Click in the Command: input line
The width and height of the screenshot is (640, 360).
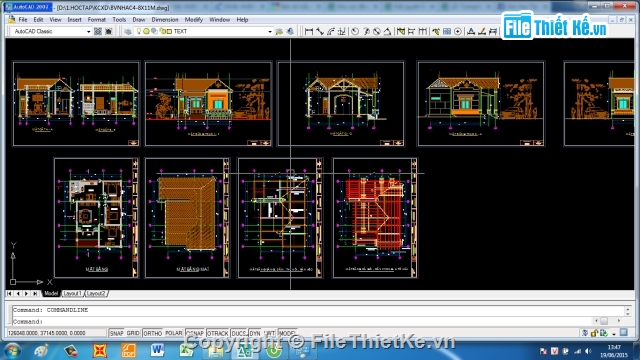click(x=302, y=322)
